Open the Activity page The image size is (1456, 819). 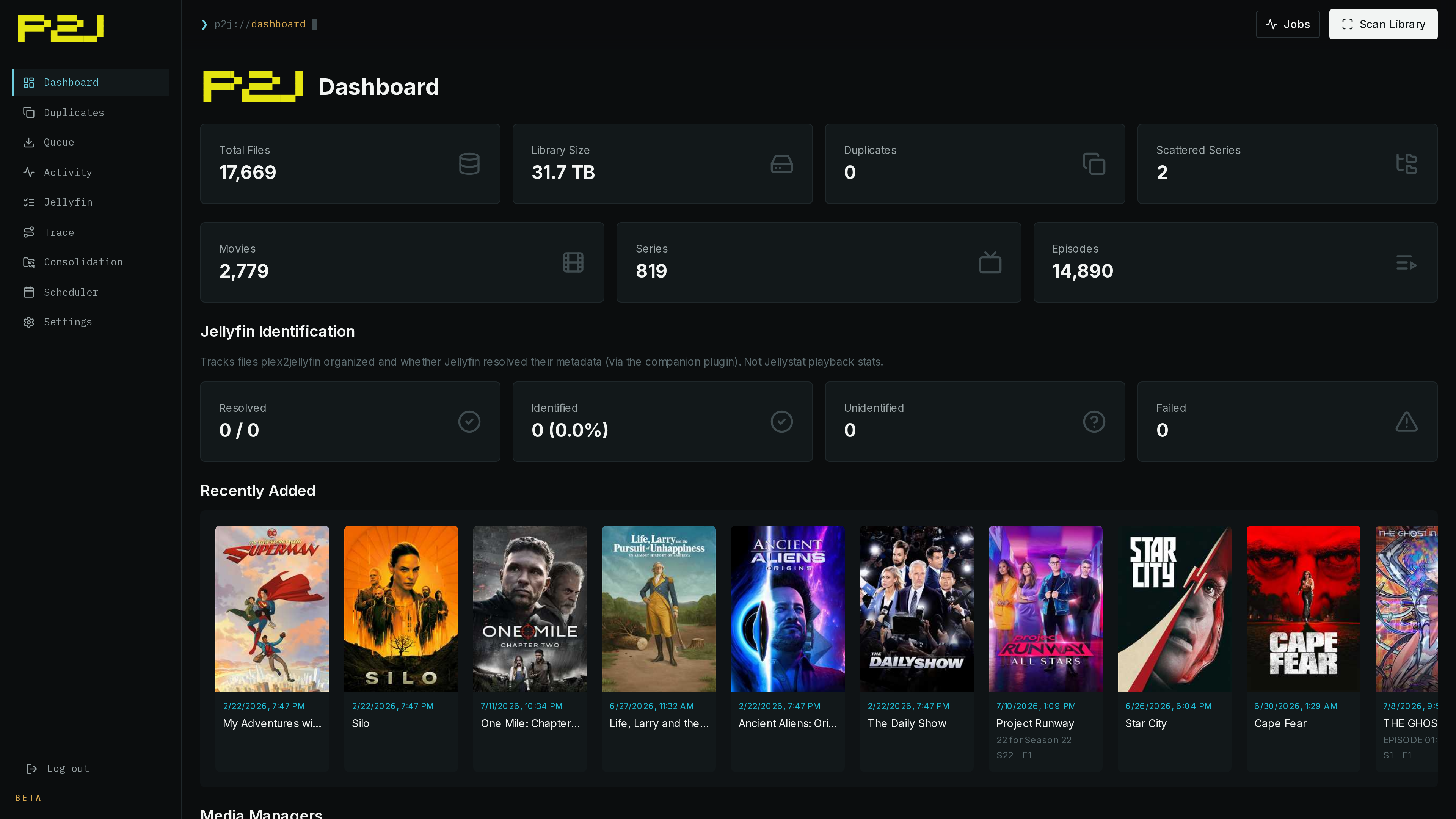point(91,173)
